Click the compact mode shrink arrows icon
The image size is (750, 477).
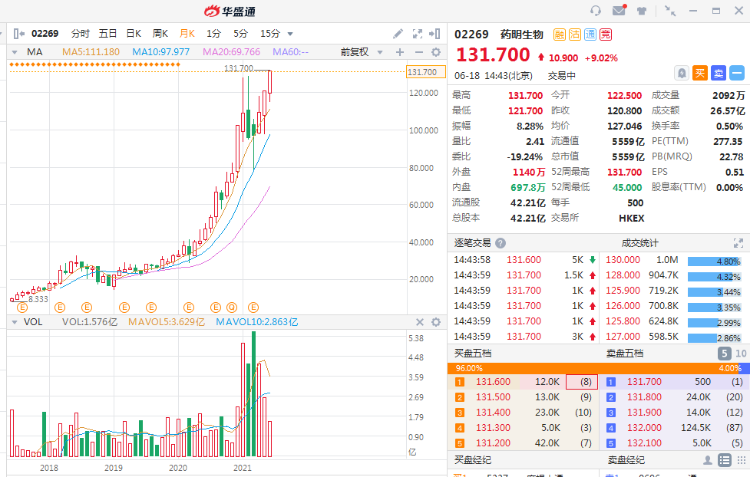[x=670, y=11]
